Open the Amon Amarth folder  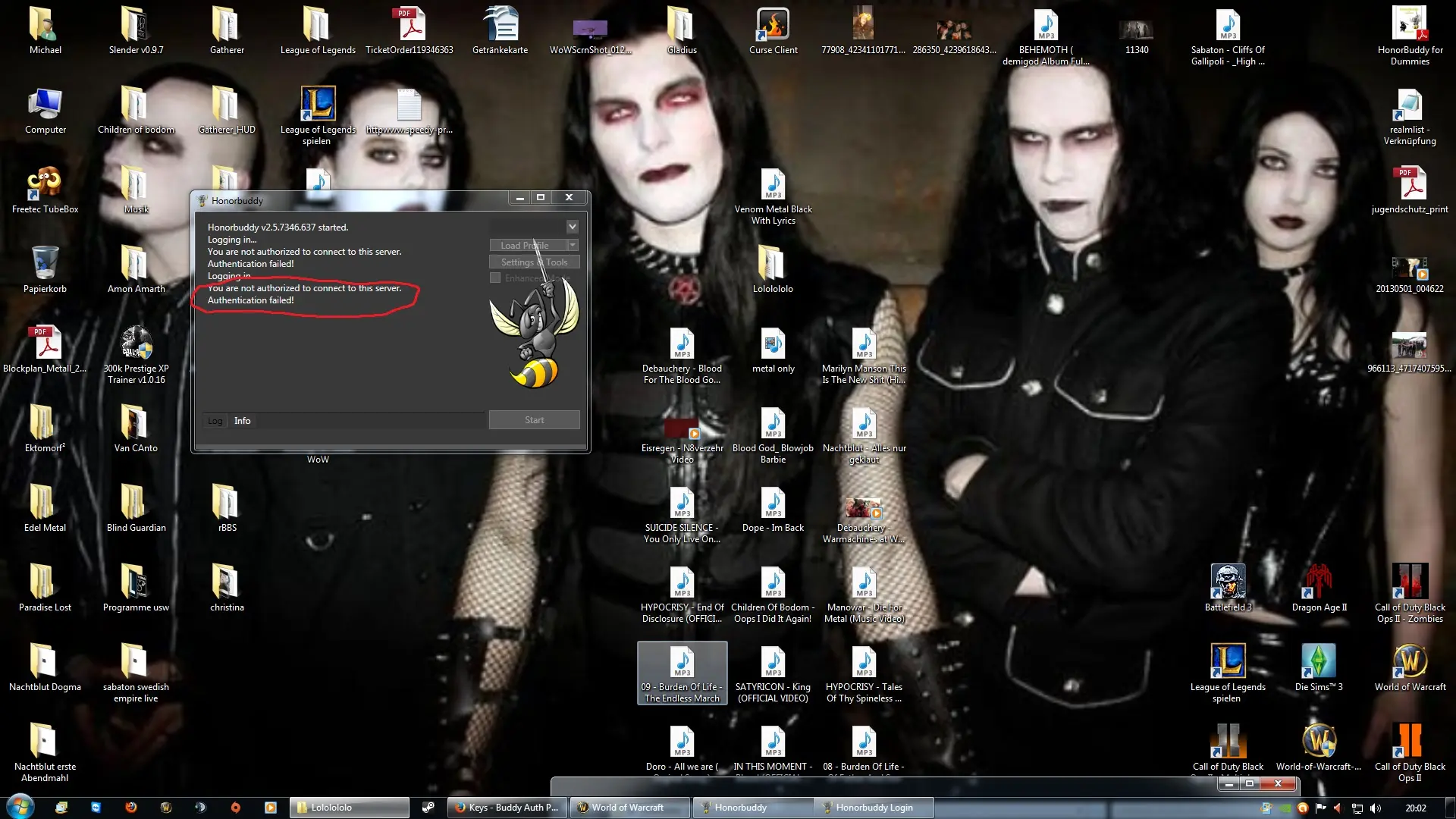(136, 270)
